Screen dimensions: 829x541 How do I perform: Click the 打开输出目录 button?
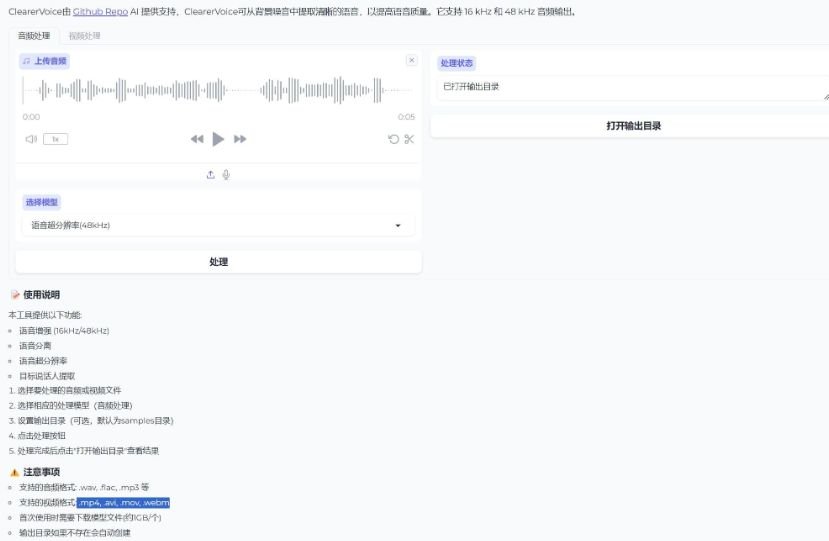(x=633, y=126)
